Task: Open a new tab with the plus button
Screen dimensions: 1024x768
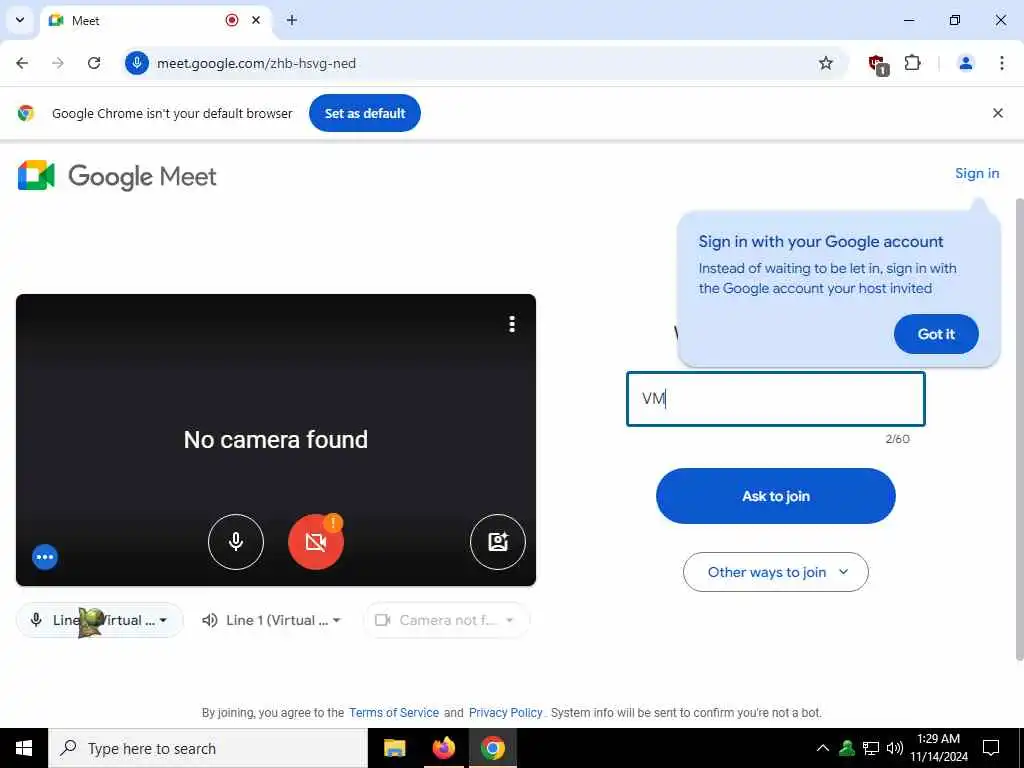Action: [x=292, y=20]
